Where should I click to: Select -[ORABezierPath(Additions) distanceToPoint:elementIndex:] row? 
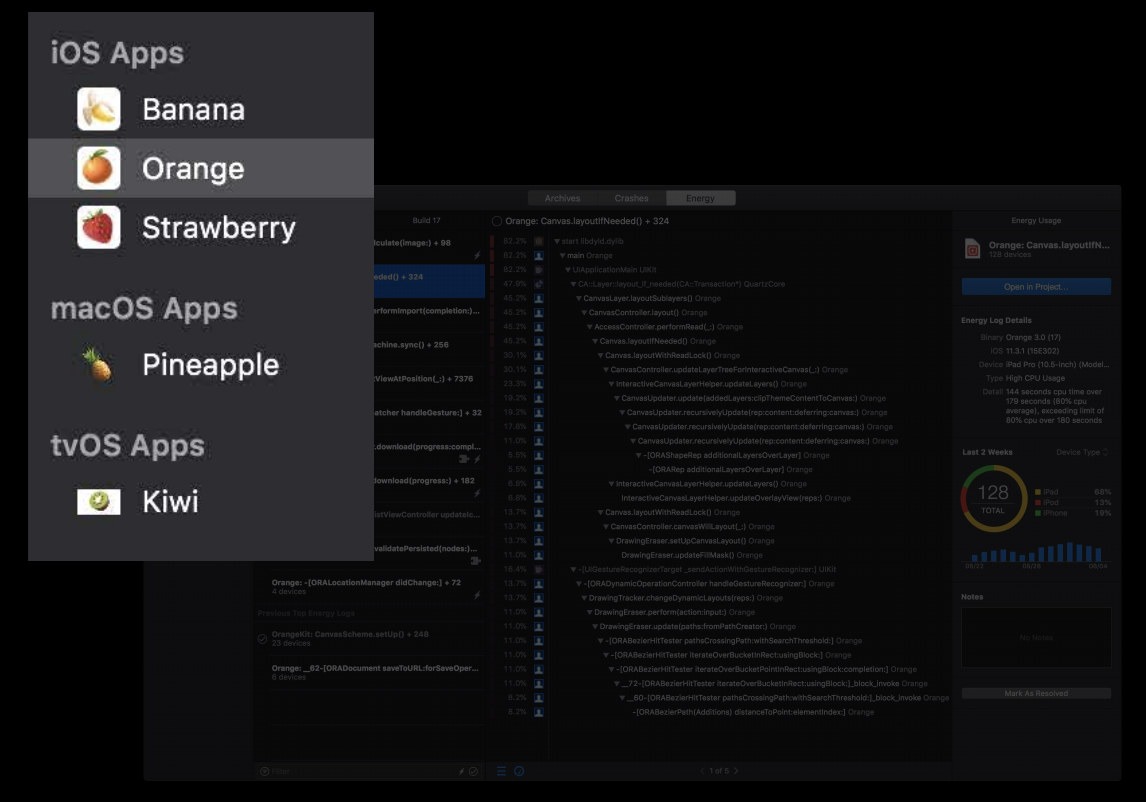tap(753, 712)
